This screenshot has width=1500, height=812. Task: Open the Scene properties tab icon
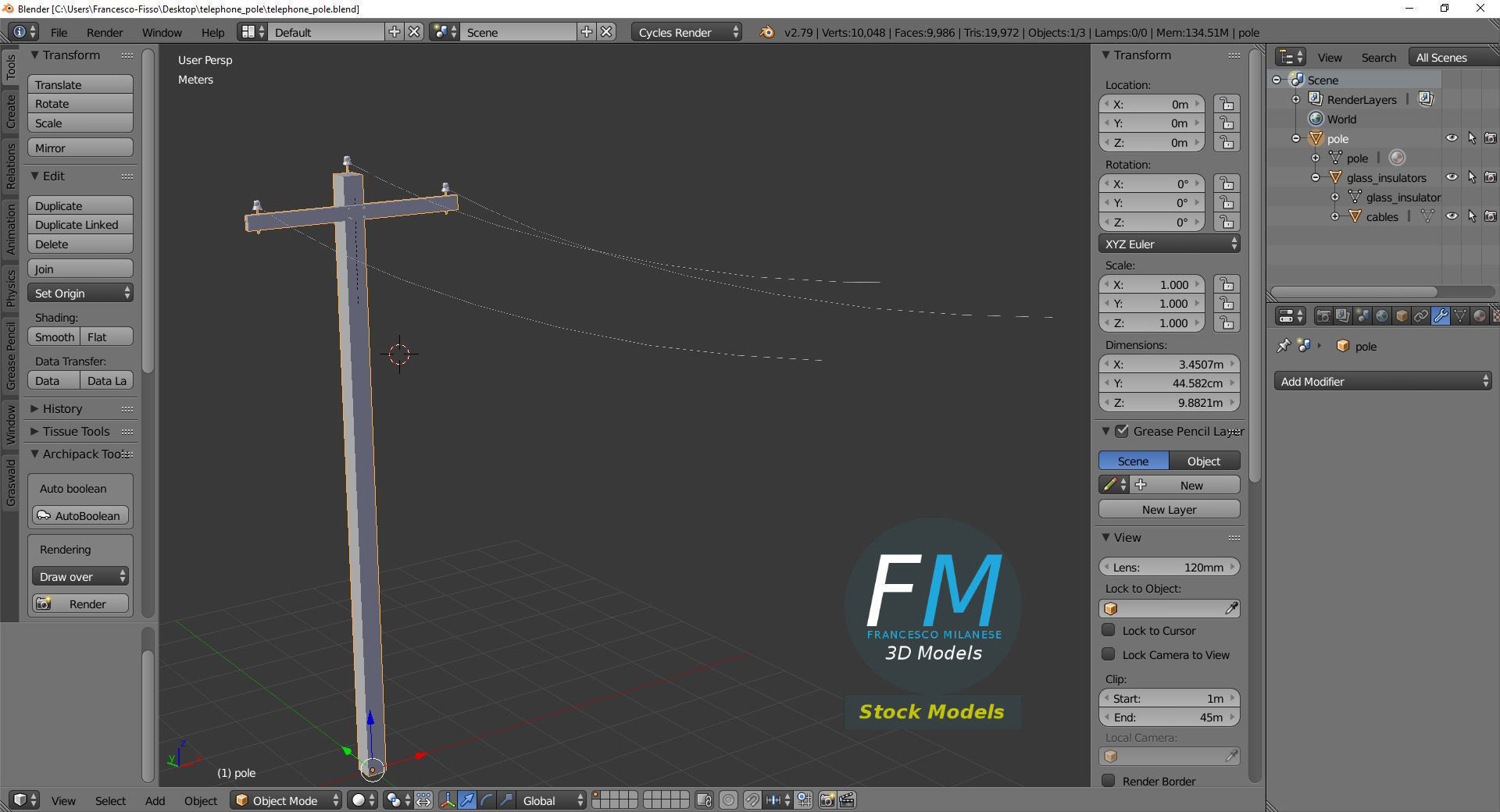1362,316
